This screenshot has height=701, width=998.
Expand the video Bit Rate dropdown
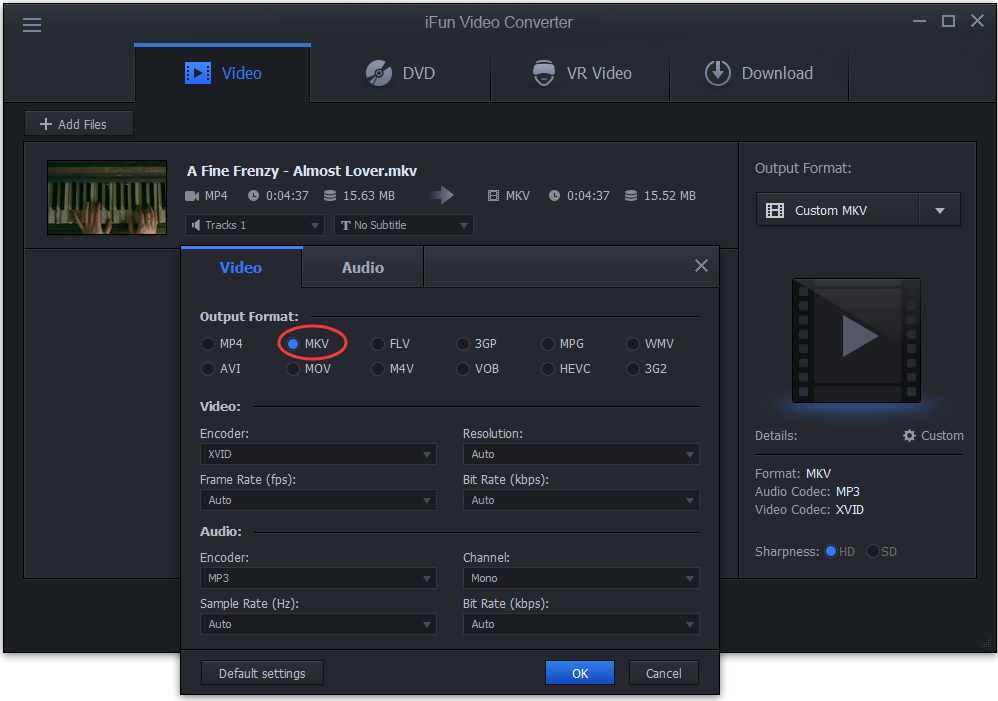tap(581, 500)
